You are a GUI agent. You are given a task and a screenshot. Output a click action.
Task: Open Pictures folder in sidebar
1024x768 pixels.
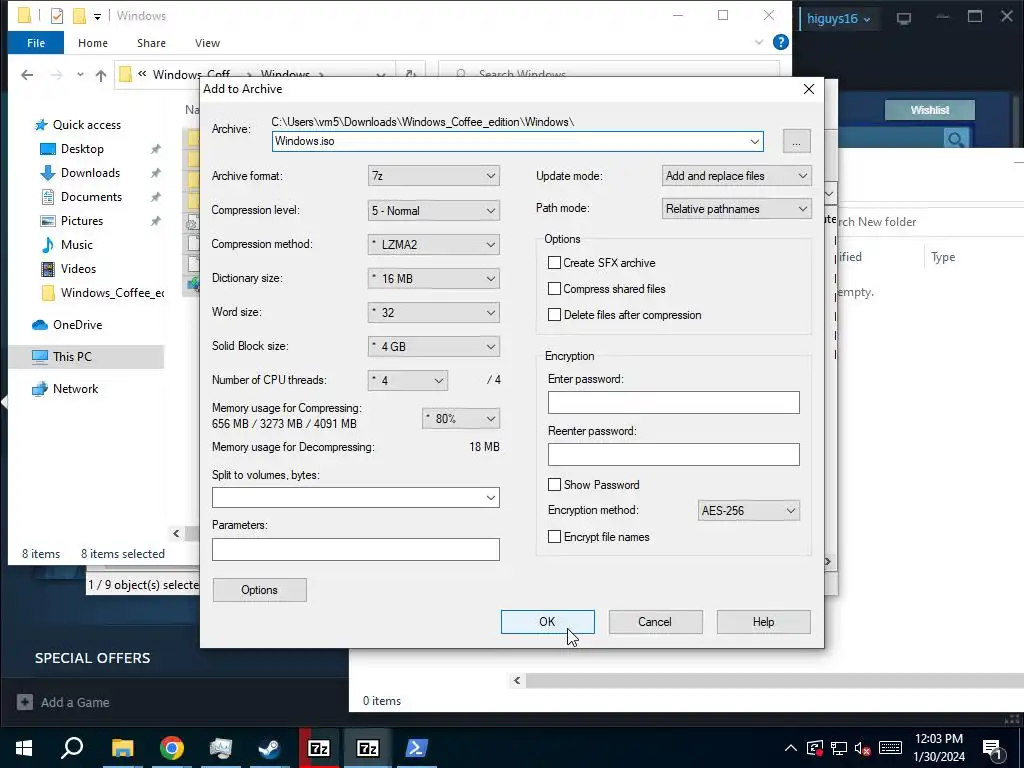click(x=82, y=221)
